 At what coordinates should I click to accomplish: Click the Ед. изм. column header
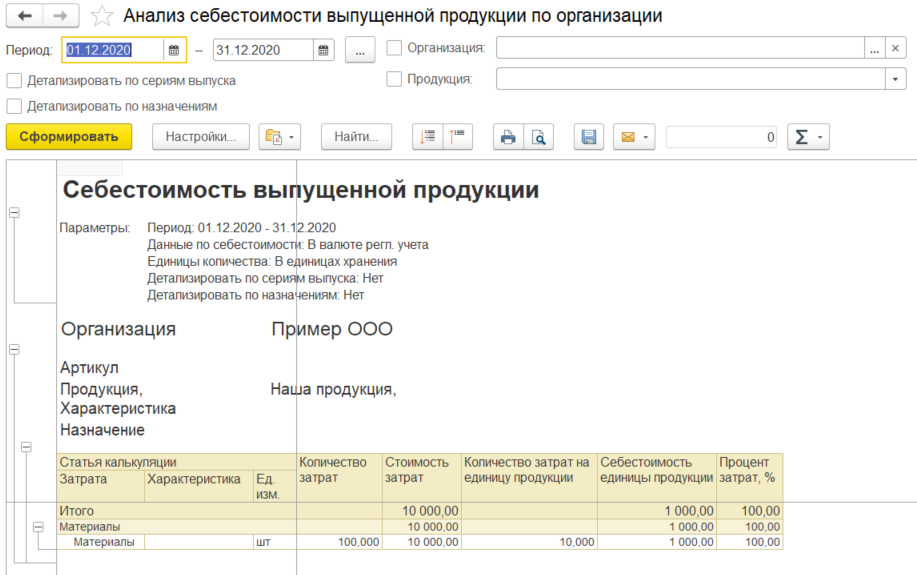coord(275,486)
